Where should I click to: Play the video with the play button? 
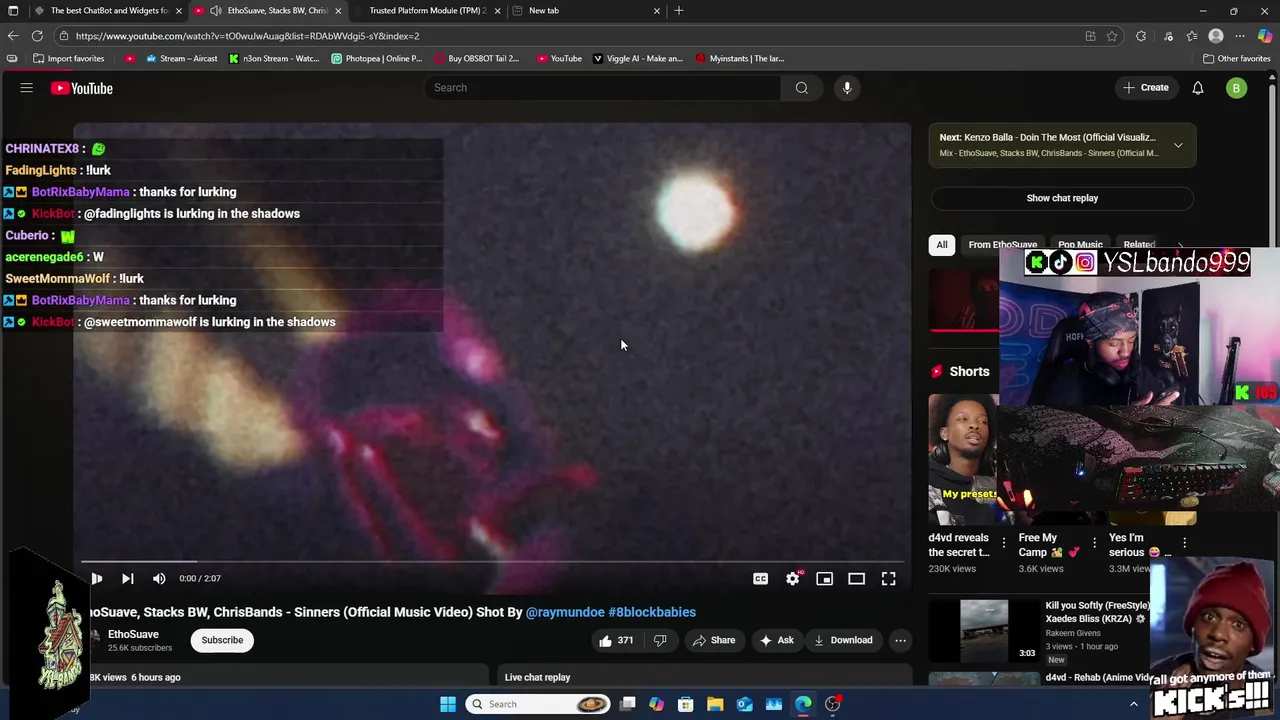click(x=96, y=578)
